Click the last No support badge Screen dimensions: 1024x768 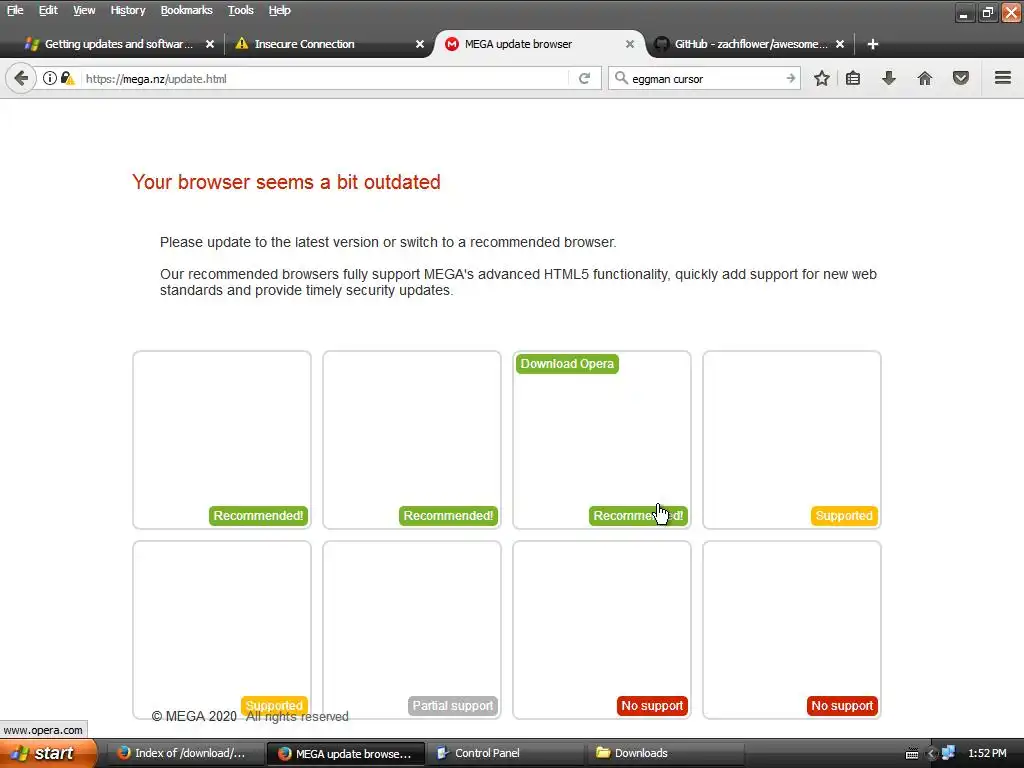(842, 706)
